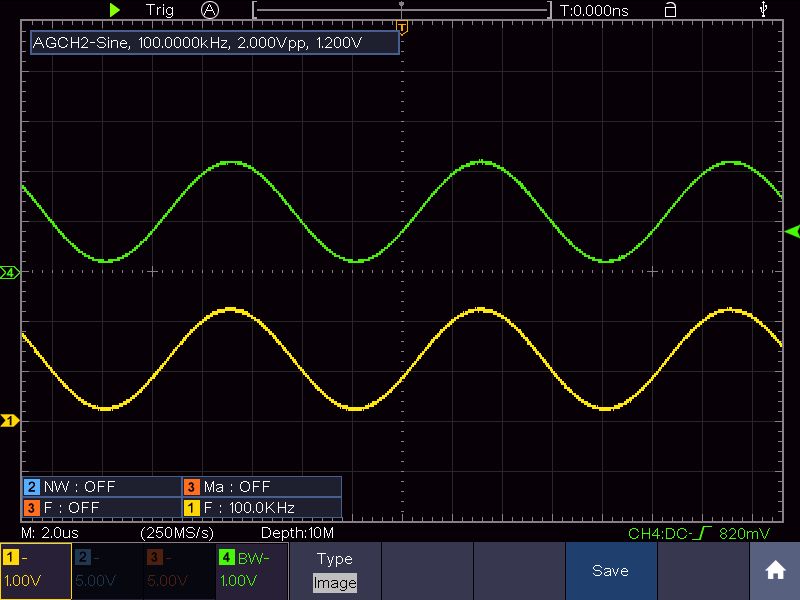The width and height of the screenshot is (800, 600).
Task: Enable channel 2 at 5.00V
Action: (x=107, y=571)
